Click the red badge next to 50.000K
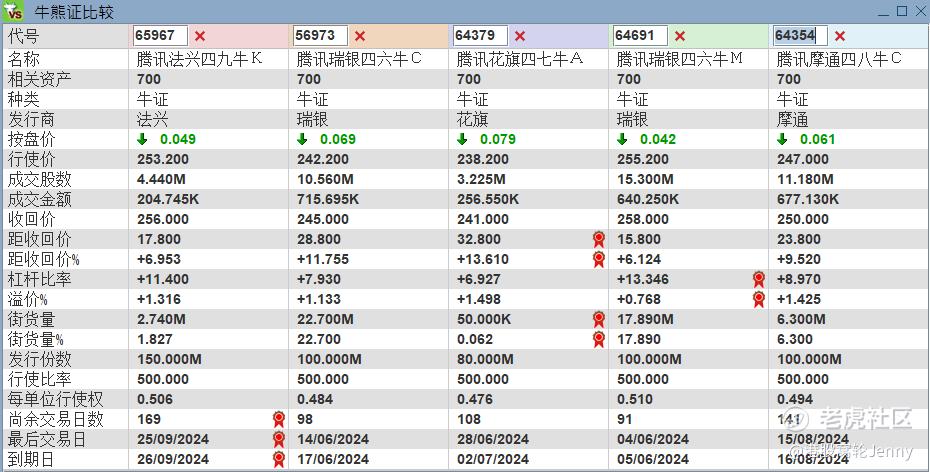 tap(599, 320)
